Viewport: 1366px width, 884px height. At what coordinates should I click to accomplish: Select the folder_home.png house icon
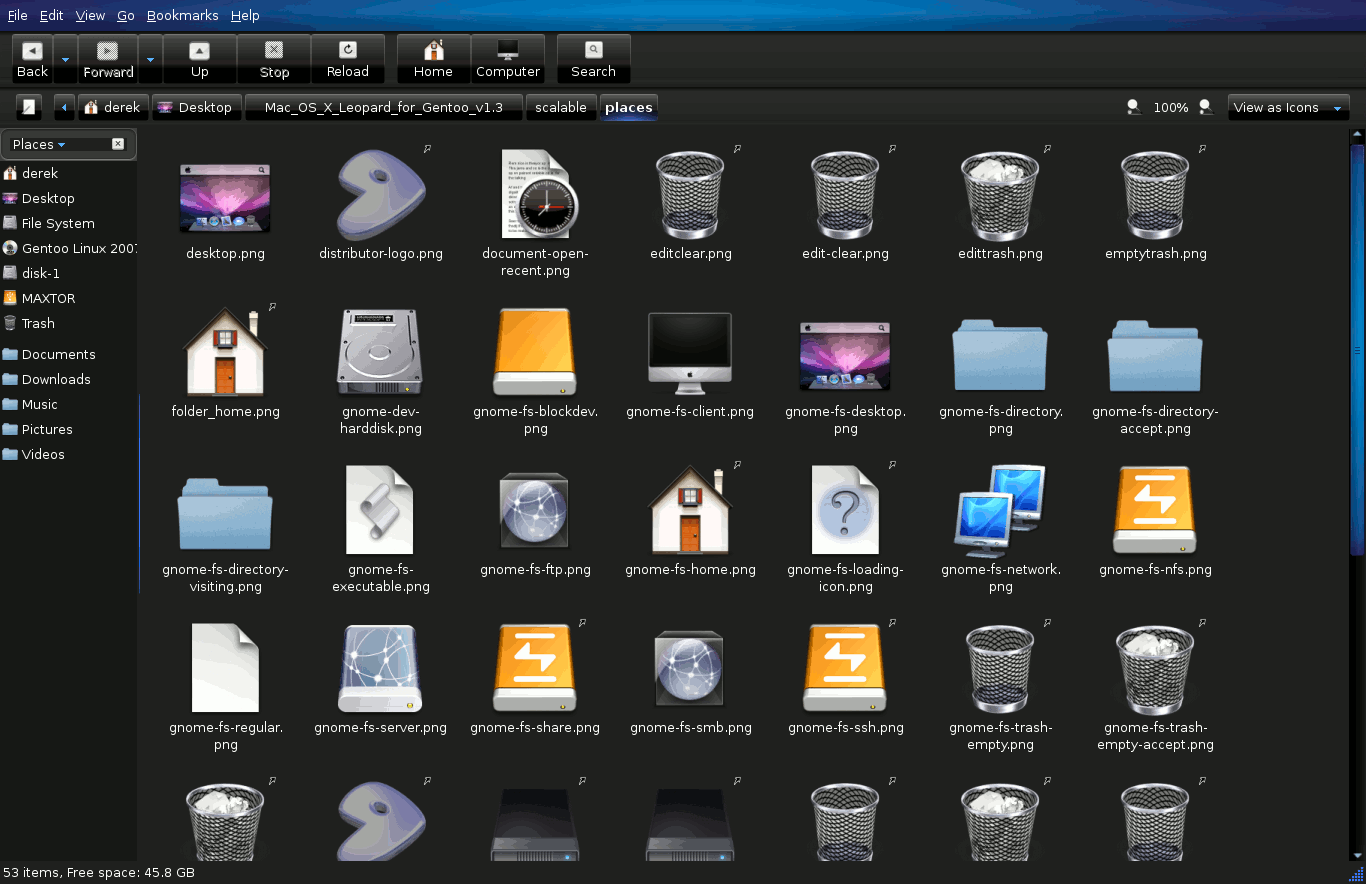[x=226, y=351]
